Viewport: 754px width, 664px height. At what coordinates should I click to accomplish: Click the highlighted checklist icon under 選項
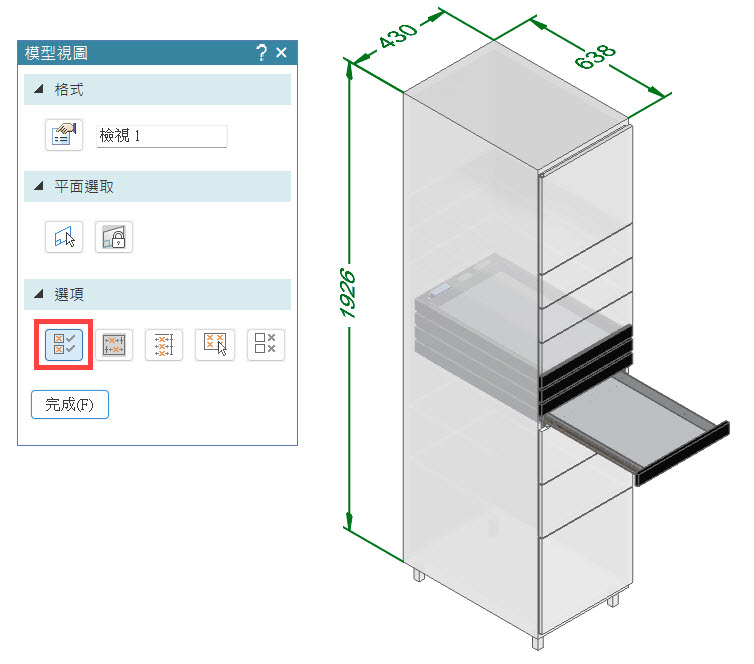[x=64, y=344]
